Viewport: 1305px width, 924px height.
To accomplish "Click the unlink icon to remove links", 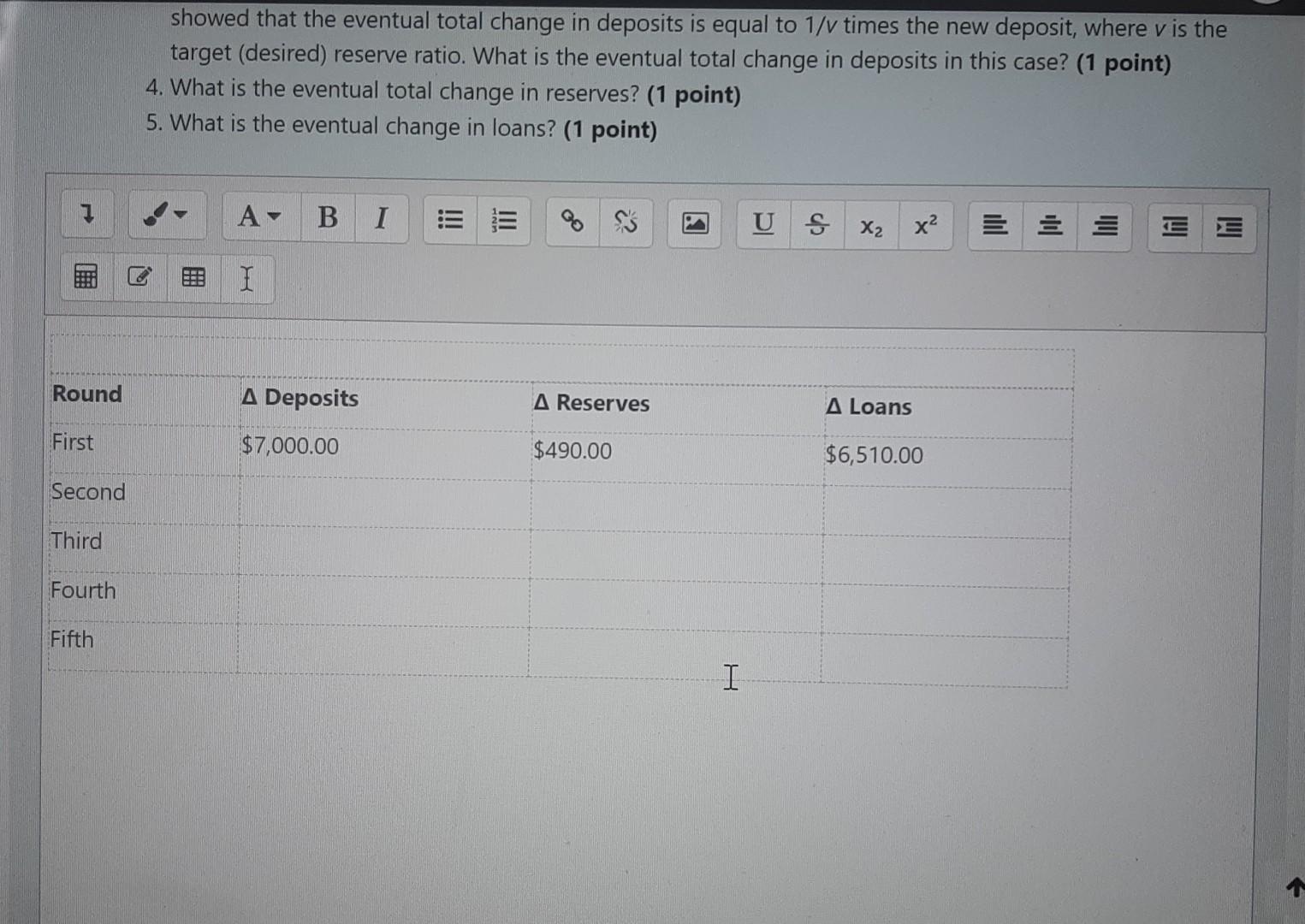I will tap(627, 222).
